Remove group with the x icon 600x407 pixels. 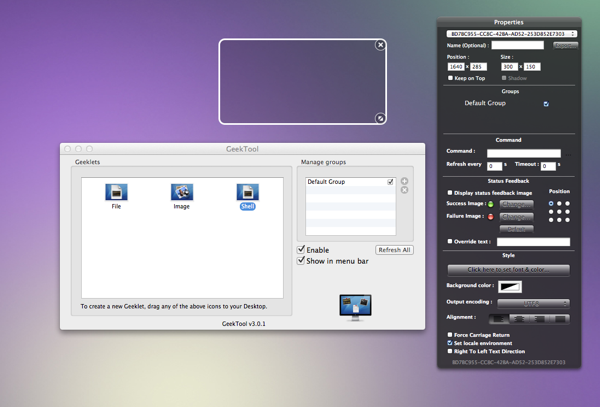pos(404,190)
